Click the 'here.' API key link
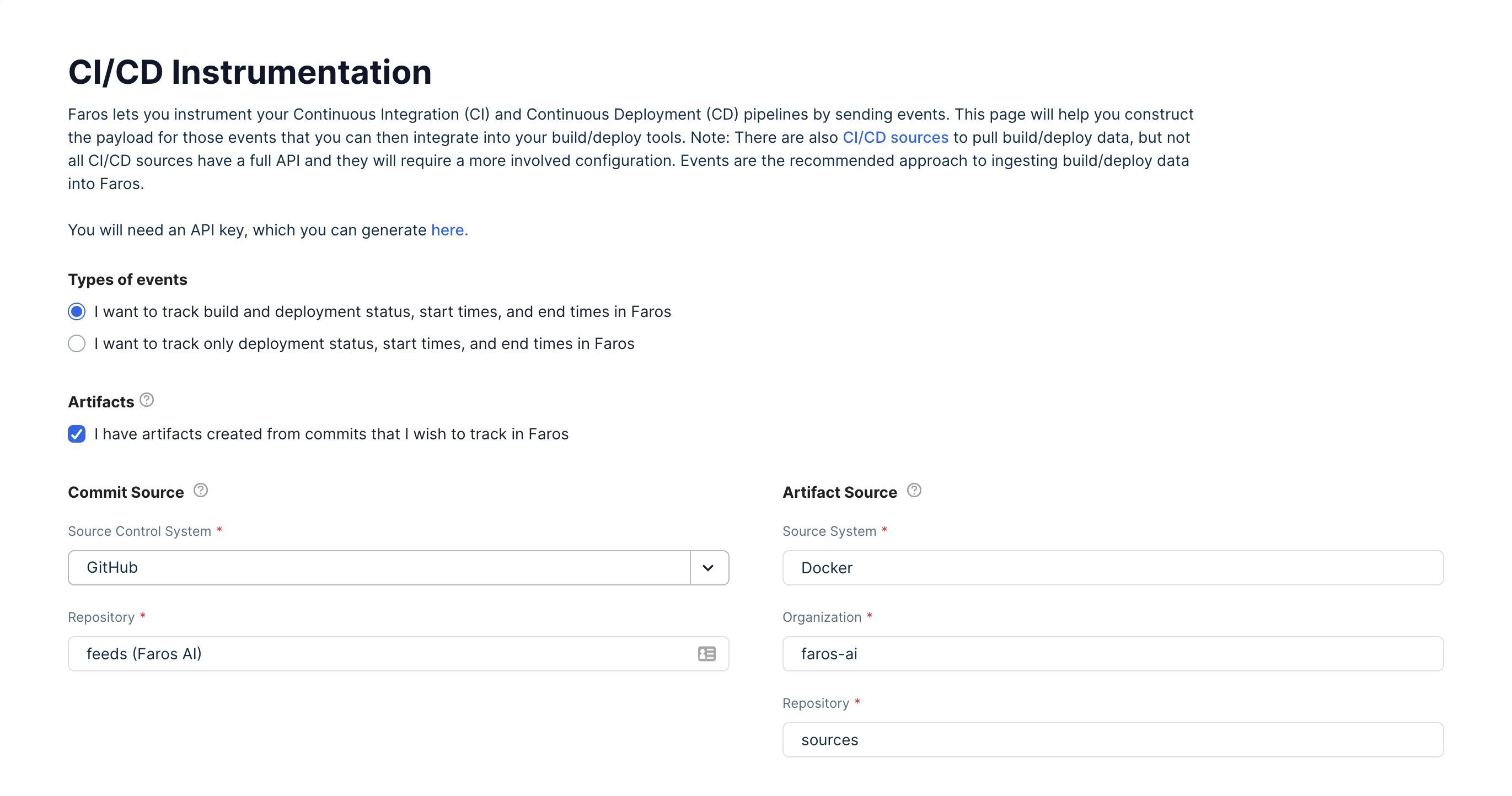Image resolution: width=1512 pixels, height=796 pixels. pyautogui.click(x=449, y=230)
